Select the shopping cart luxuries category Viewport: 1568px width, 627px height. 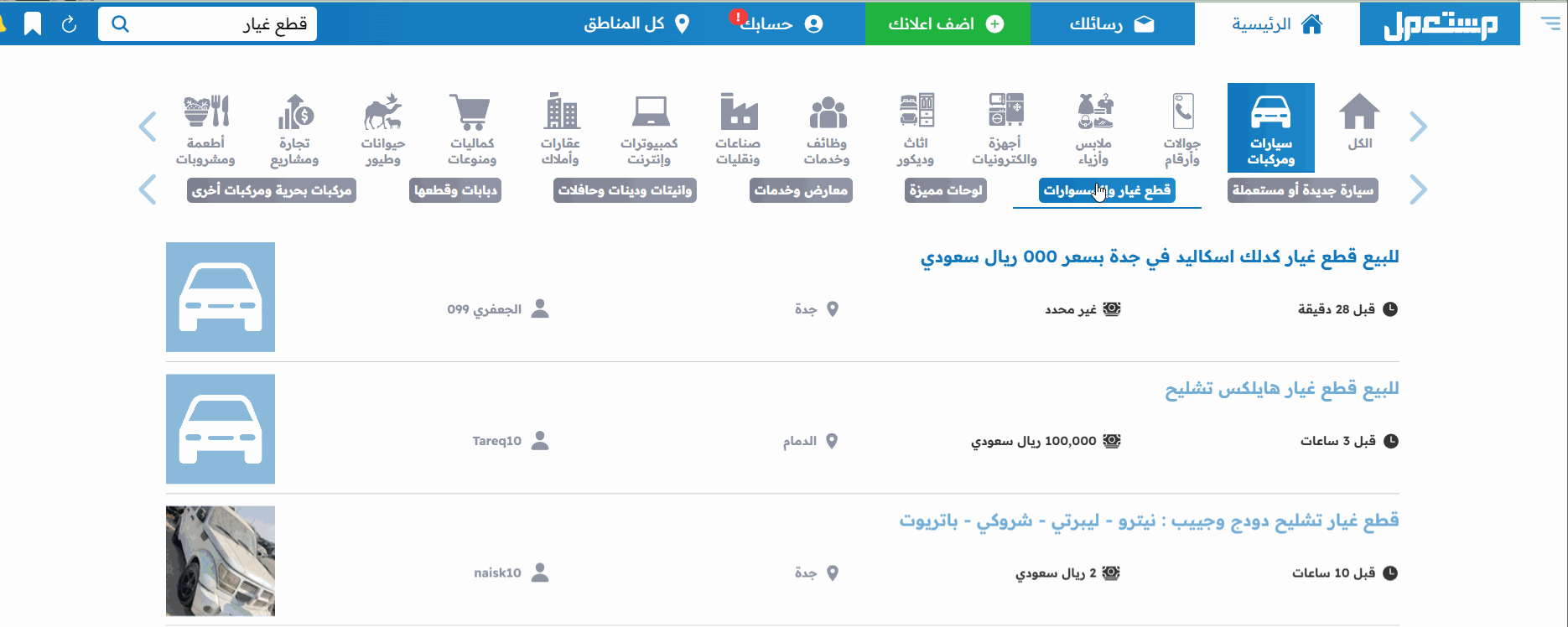click(x=471, y=128)
